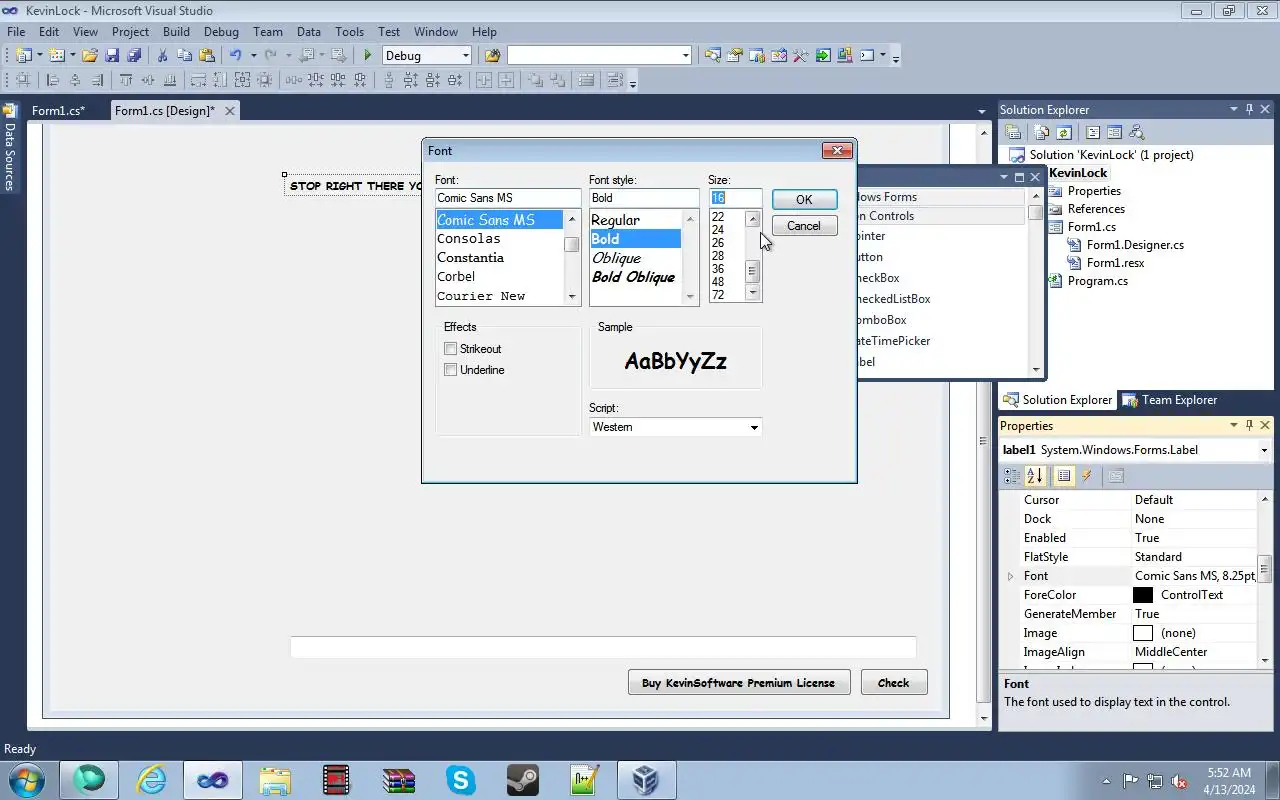Screen dimensions: 1280x800
Task: Enable the Strikeout effect checkbox
Action: 451,349
